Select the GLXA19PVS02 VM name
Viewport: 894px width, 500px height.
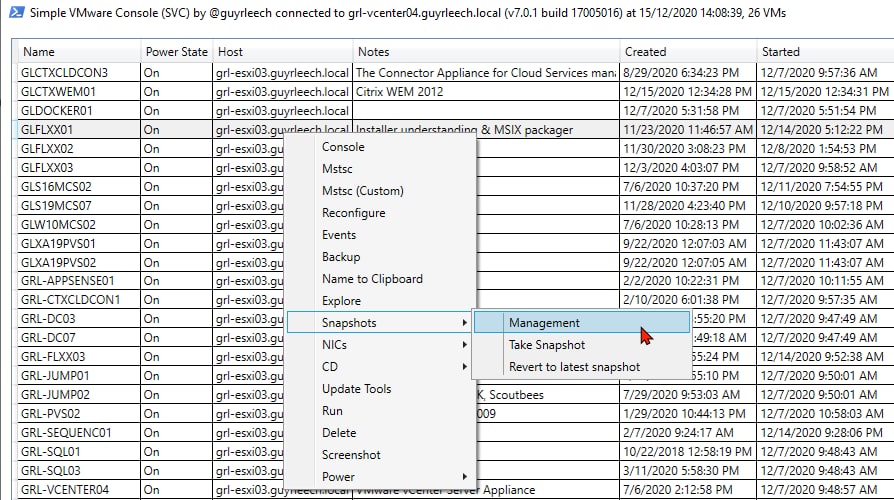(x=58, y=262)
